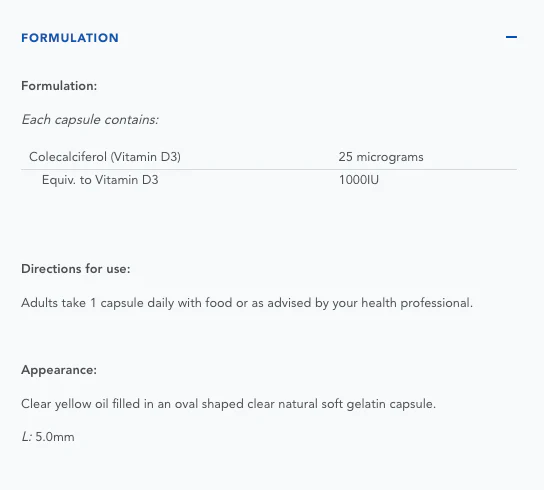This screenshot has height=490, width=544.
Task: Click the 1000IU value
Action: click(359, 180)
